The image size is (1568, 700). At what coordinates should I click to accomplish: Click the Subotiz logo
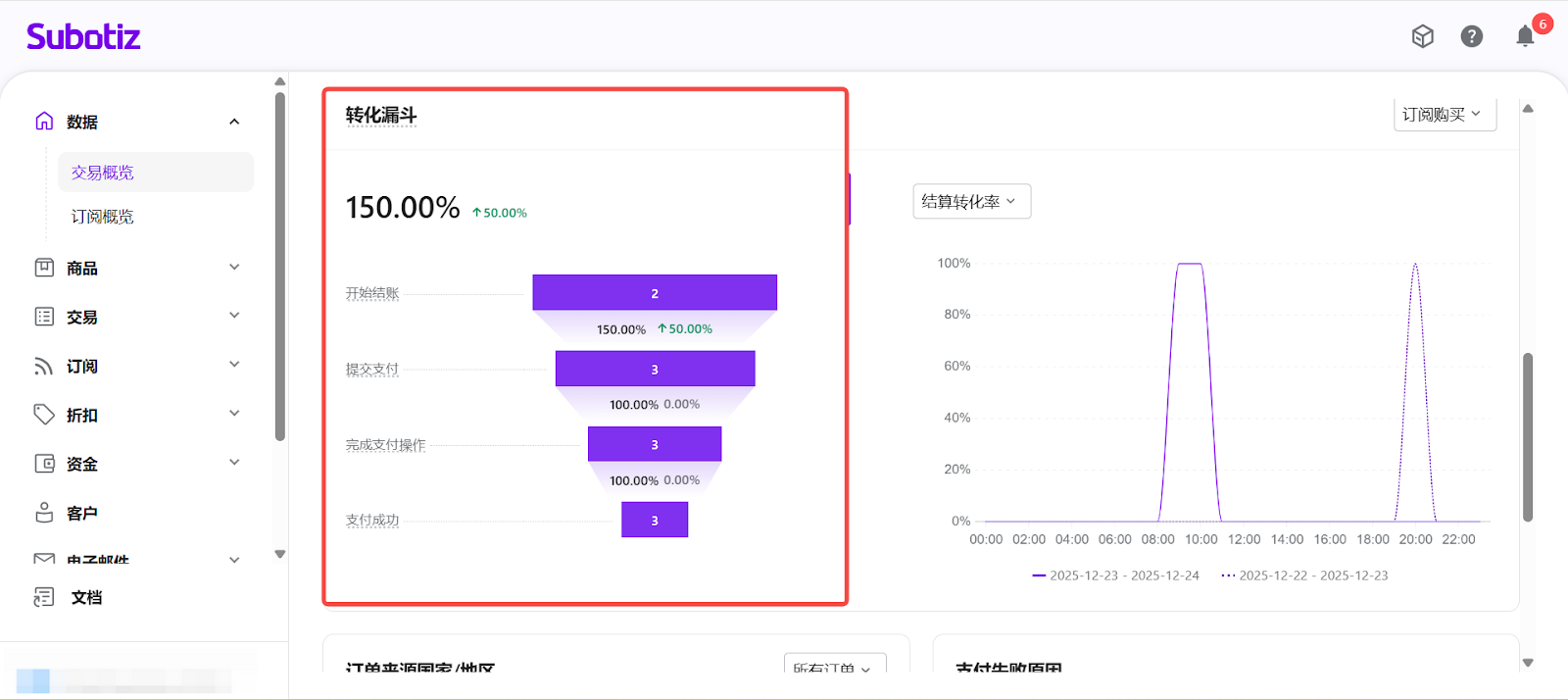pyautogui.click(x=83, y=37)
